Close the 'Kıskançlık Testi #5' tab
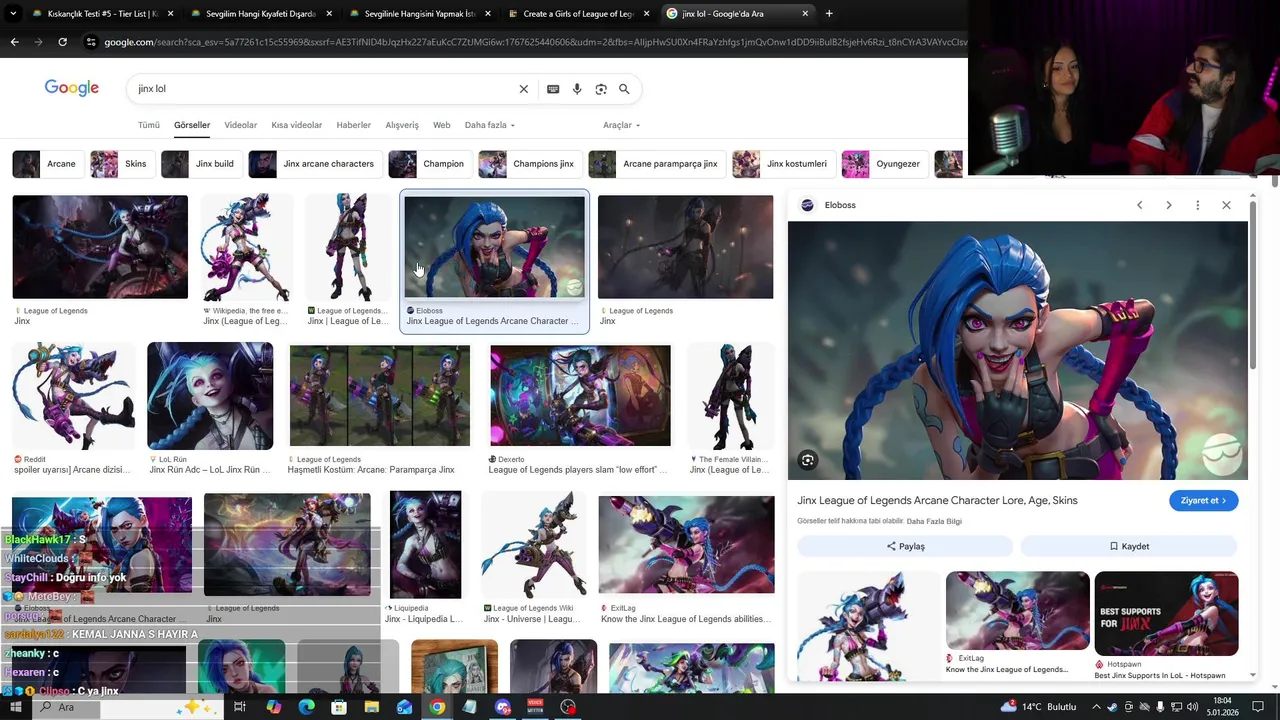This screenshot has height=720, width=1280. (x=170, y=14)
